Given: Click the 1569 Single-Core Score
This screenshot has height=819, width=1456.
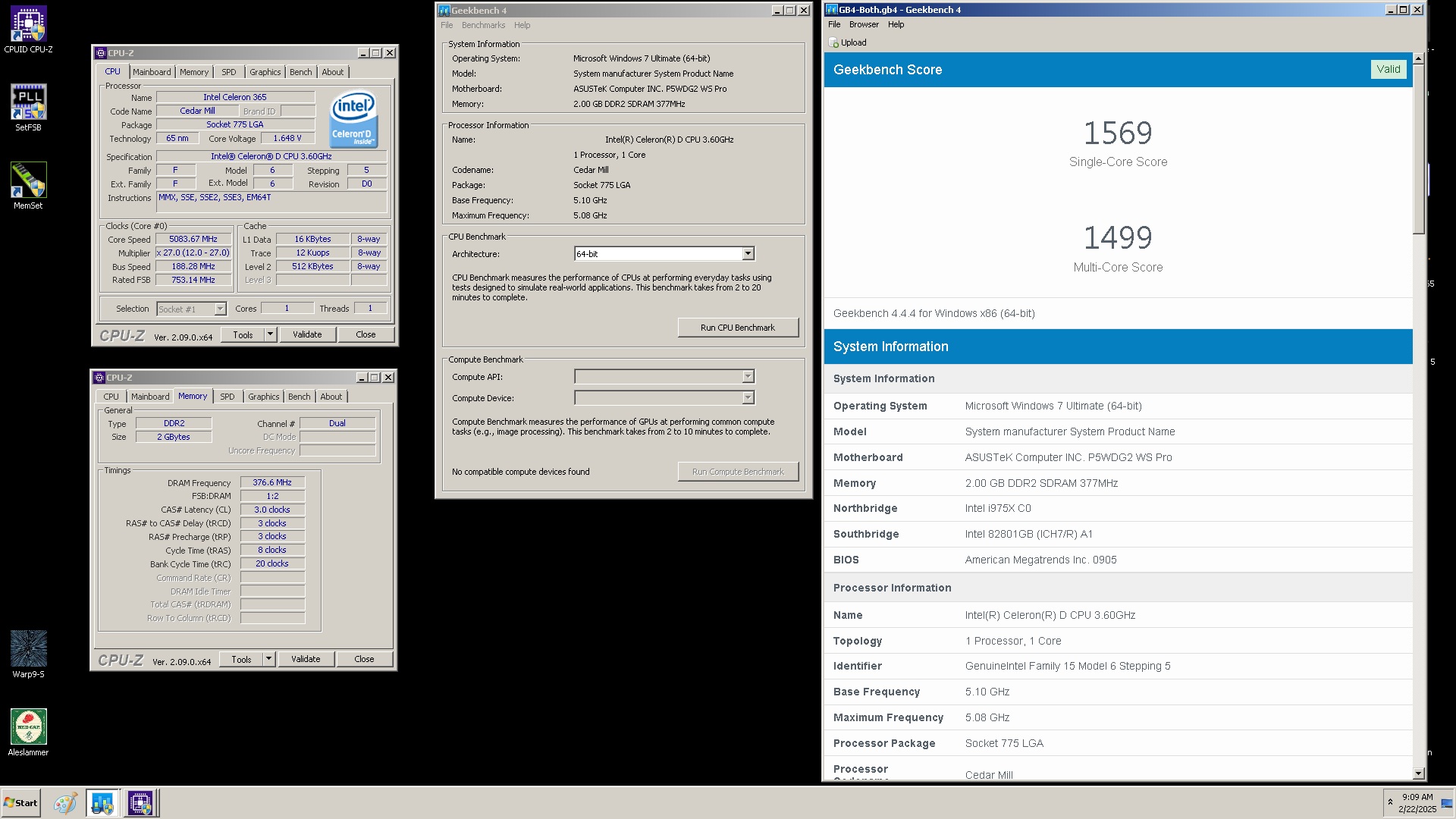Looking at the screenshot, I should click(1118, 133).
